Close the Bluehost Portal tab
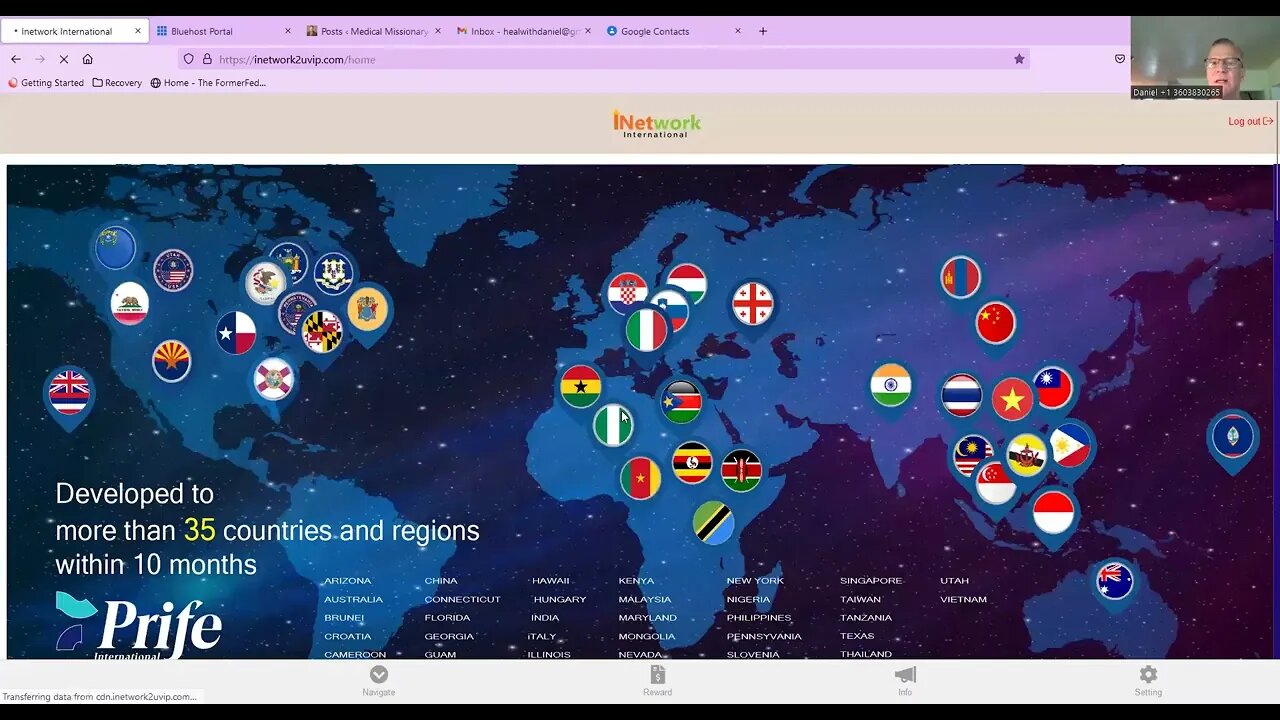This screenshot has height=720, width=1280. [288, 31]
